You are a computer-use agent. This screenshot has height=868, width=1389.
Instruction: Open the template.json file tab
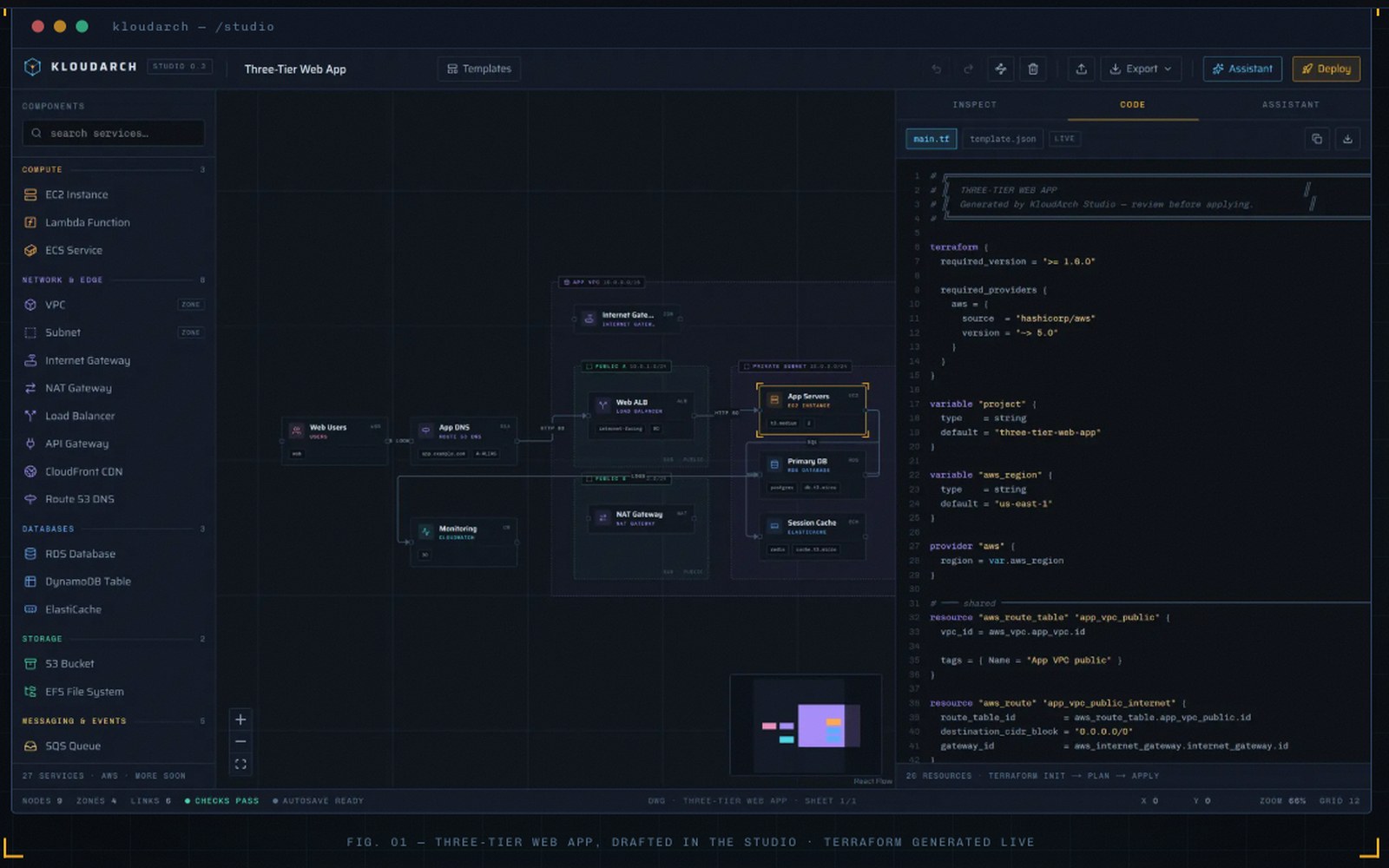coord(1003,139)
